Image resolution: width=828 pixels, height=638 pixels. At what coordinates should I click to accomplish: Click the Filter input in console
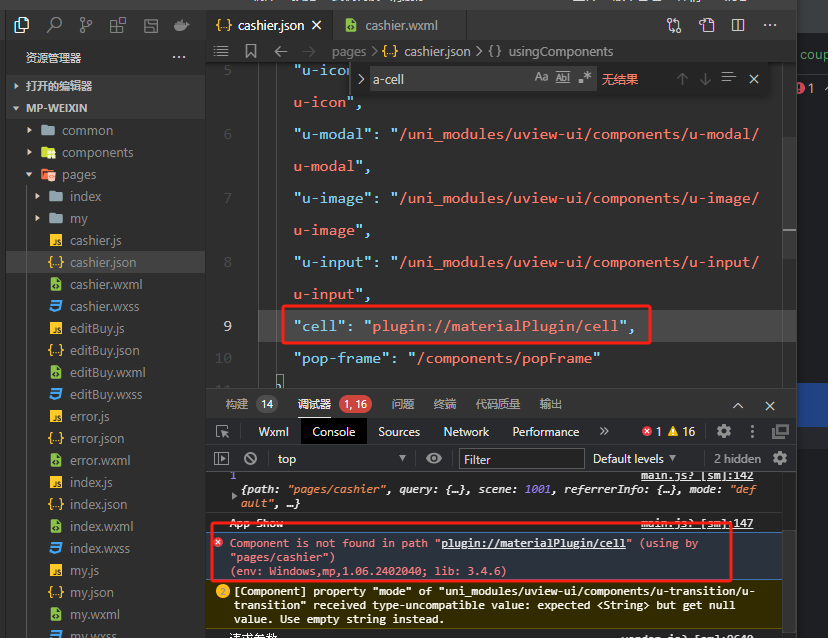pyautogui.click(x=522, y=459)
